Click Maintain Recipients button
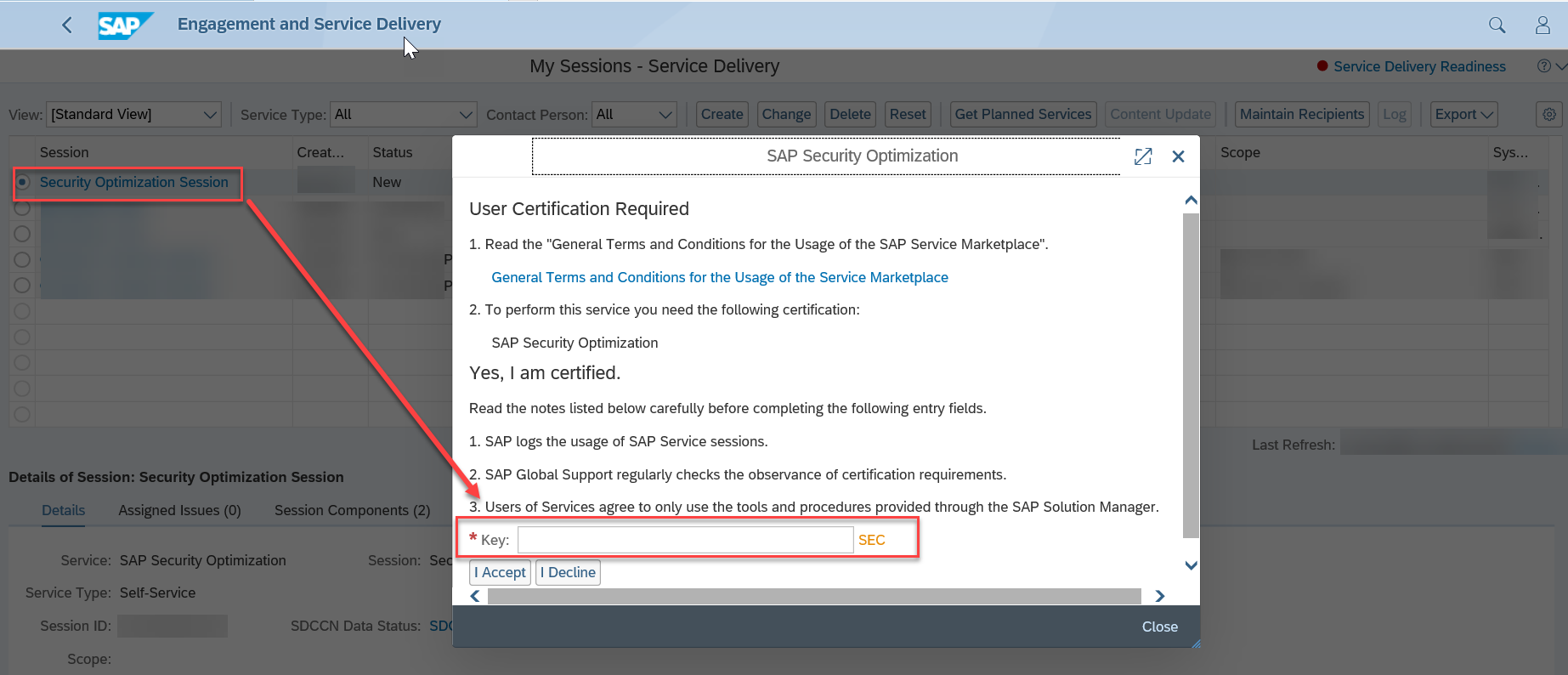 (x=1302, y=114)
